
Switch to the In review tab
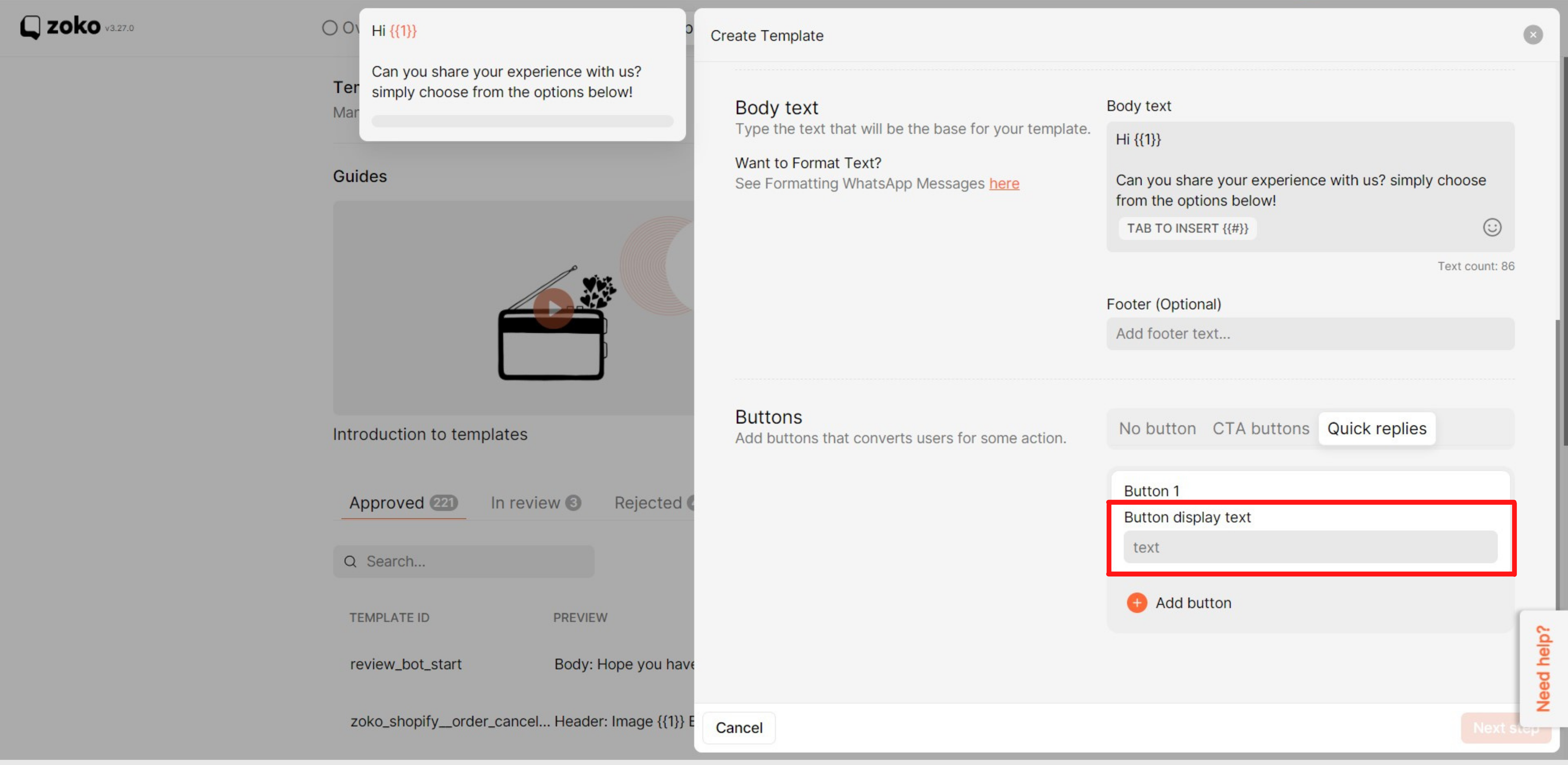pos(536,503)
